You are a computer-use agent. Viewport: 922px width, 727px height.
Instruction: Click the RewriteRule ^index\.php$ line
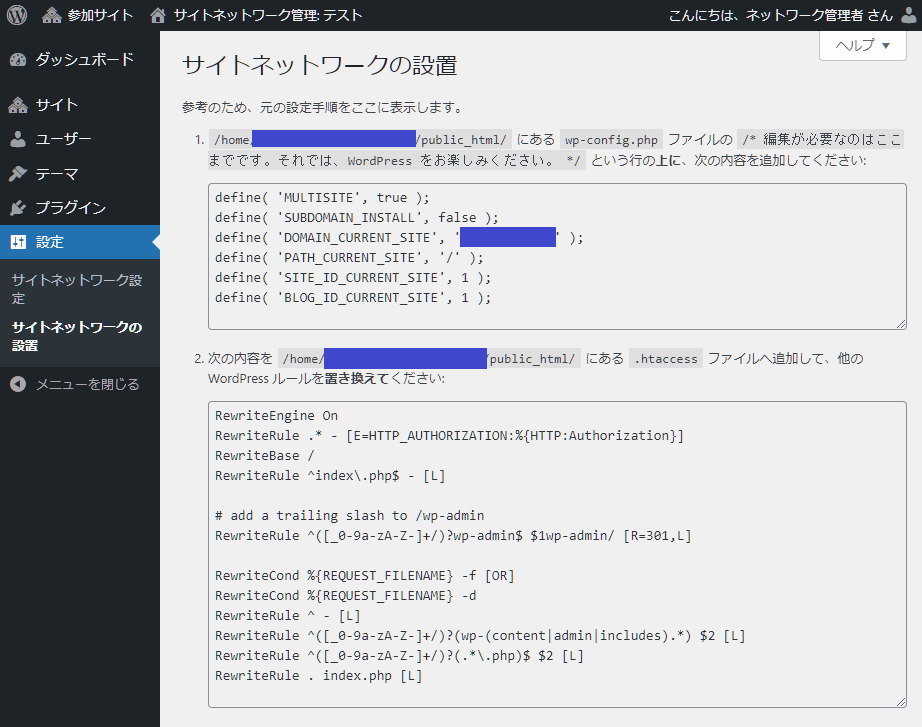(330, 476)
